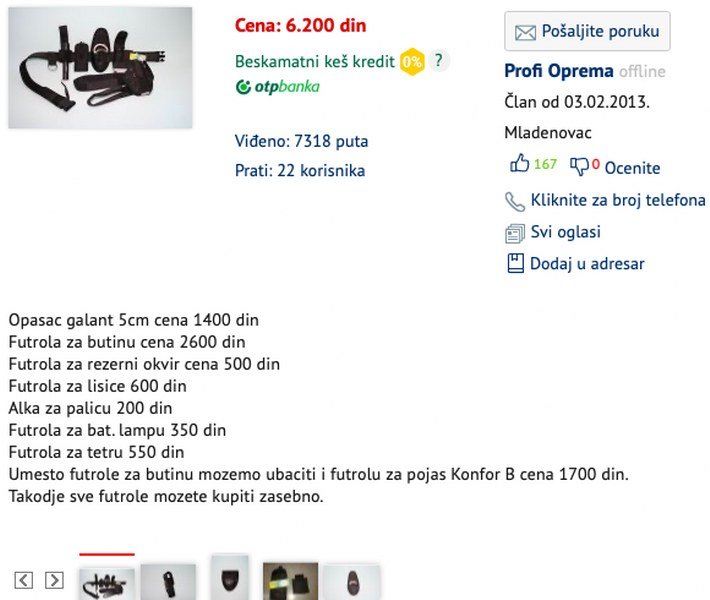
Task: Select the first gallery thumbnail of belt set
Action: pos(107,584)
